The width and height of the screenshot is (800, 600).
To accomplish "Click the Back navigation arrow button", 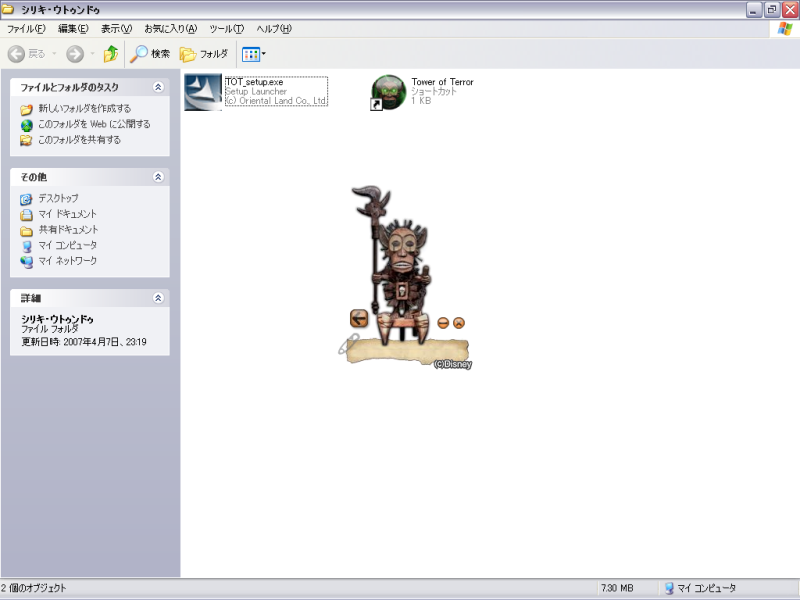I will [x=16, y=54].
